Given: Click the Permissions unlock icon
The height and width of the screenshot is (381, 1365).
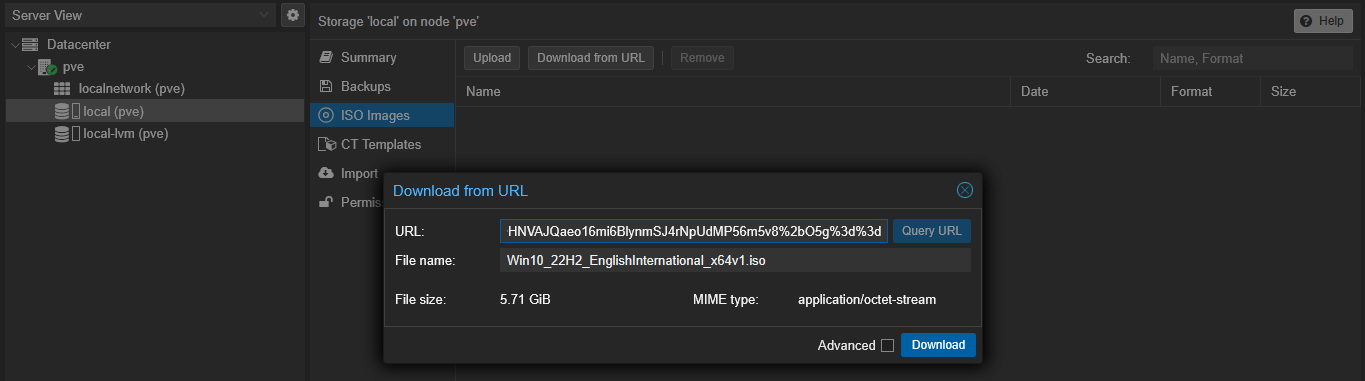Looking at the screenshot, I should (325, 203).
